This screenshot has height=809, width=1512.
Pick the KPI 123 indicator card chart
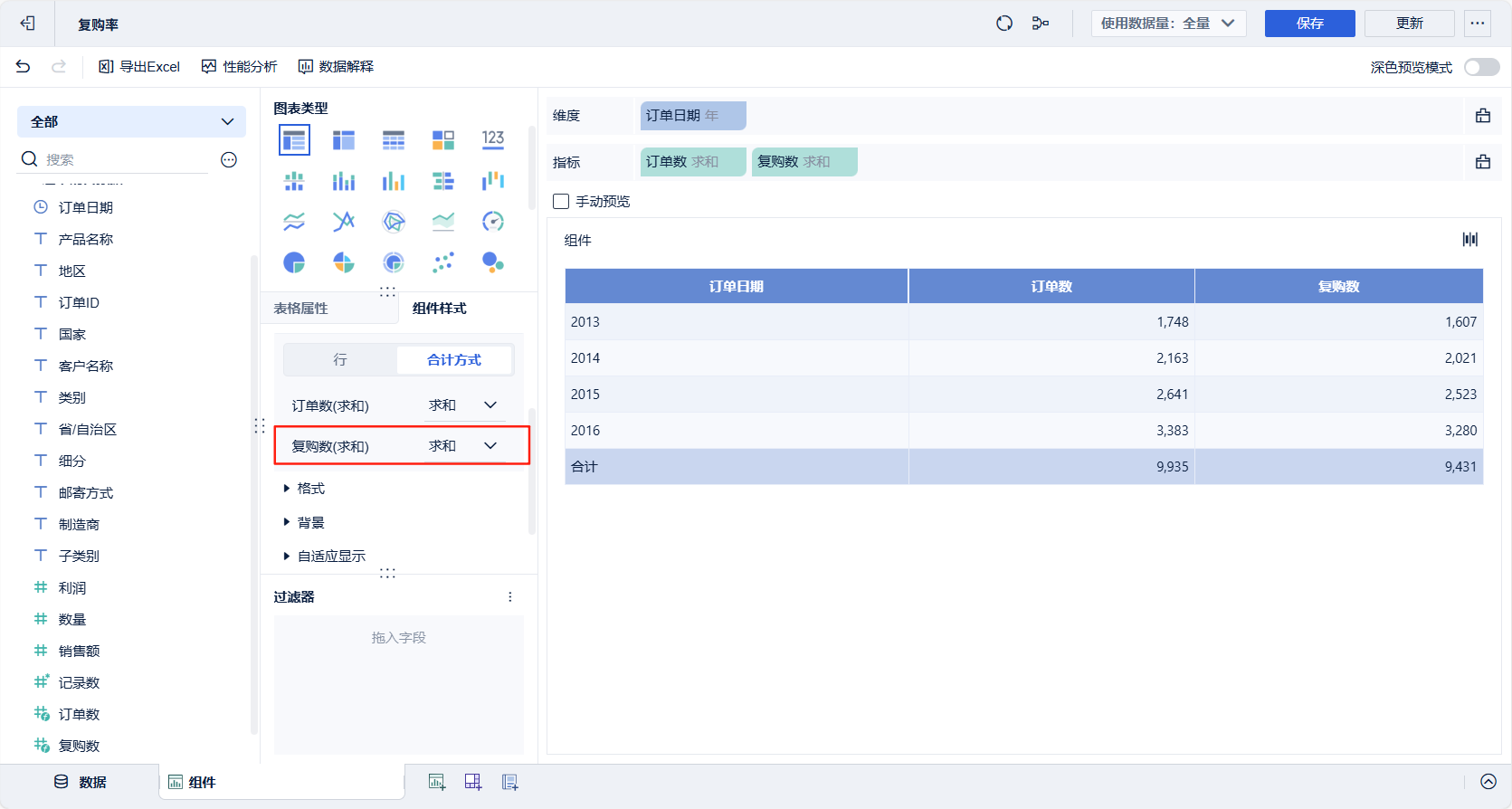(493, 139)
